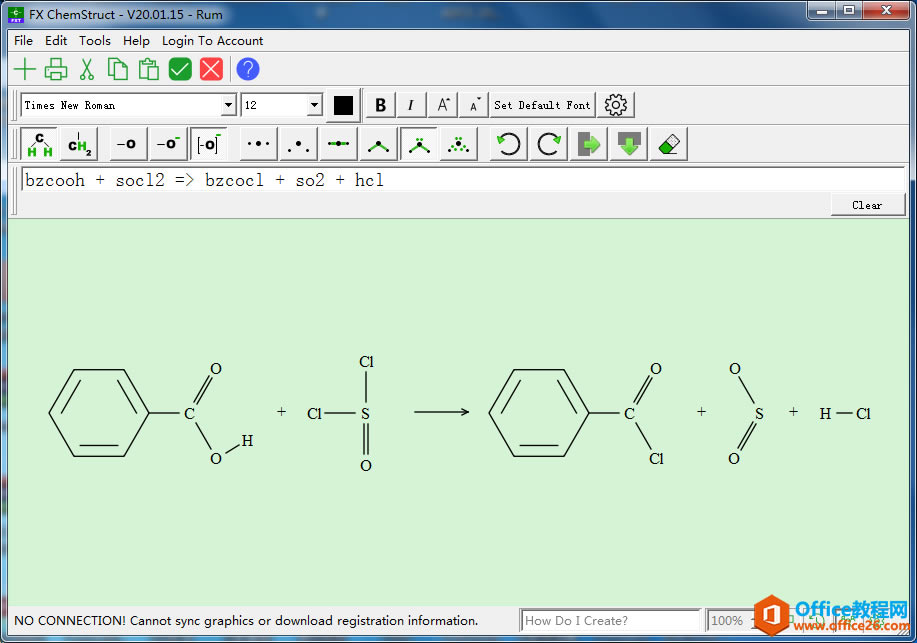Click the green down-arrow insert icon

click(x=629, y=144)
